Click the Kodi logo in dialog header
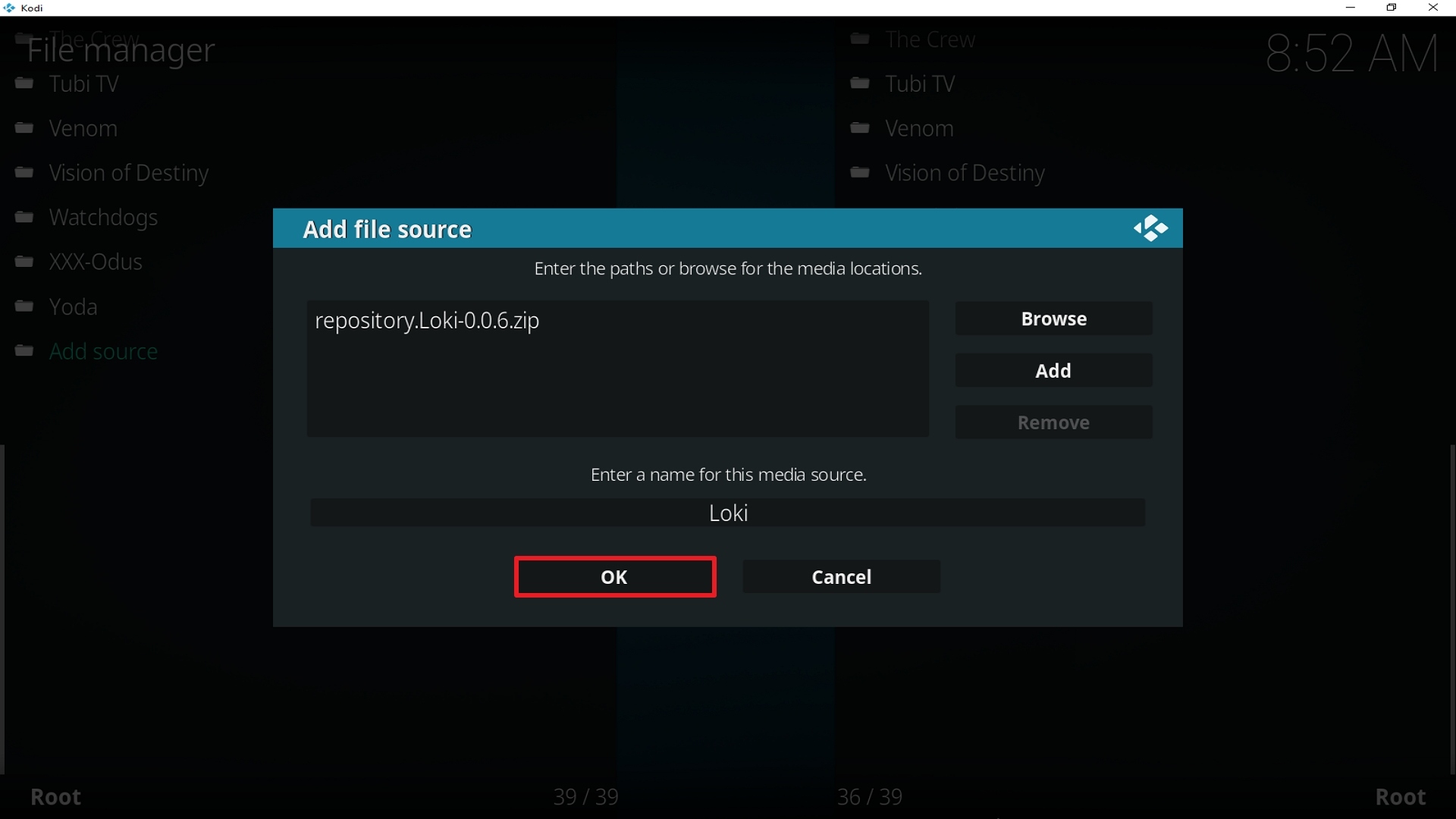The width and height of the screenshot is (1456, 819). click(1150, 228)
